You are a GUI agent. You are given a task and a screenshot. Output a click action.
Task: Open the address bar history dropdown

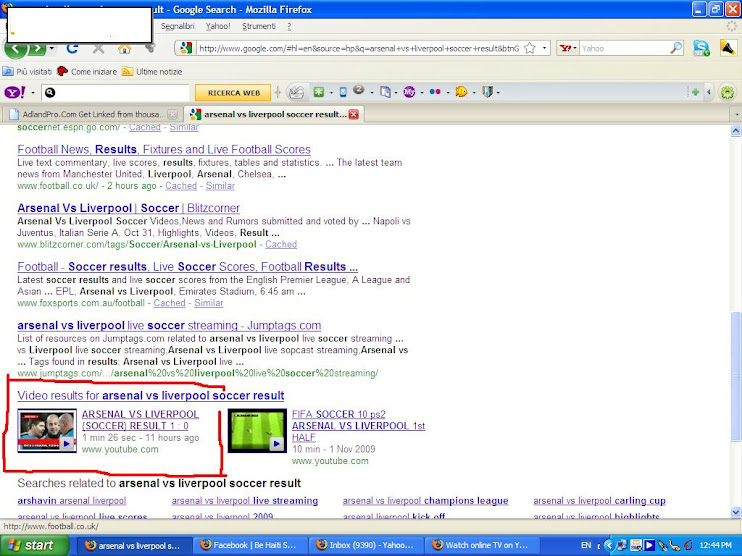coord(544,48)
